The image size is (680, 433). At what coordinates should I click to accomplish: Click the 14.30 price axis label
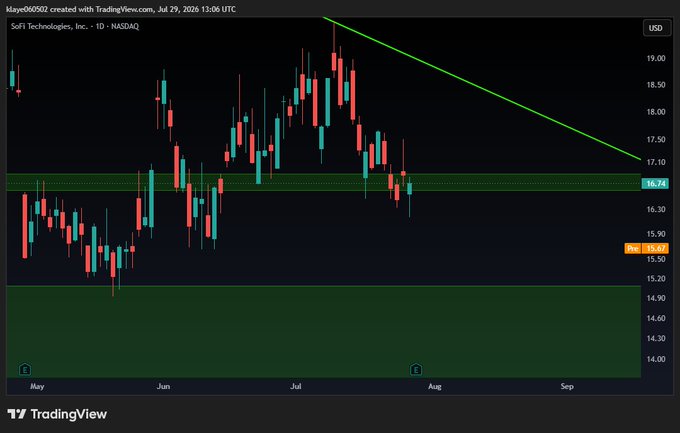coord(656,338)
